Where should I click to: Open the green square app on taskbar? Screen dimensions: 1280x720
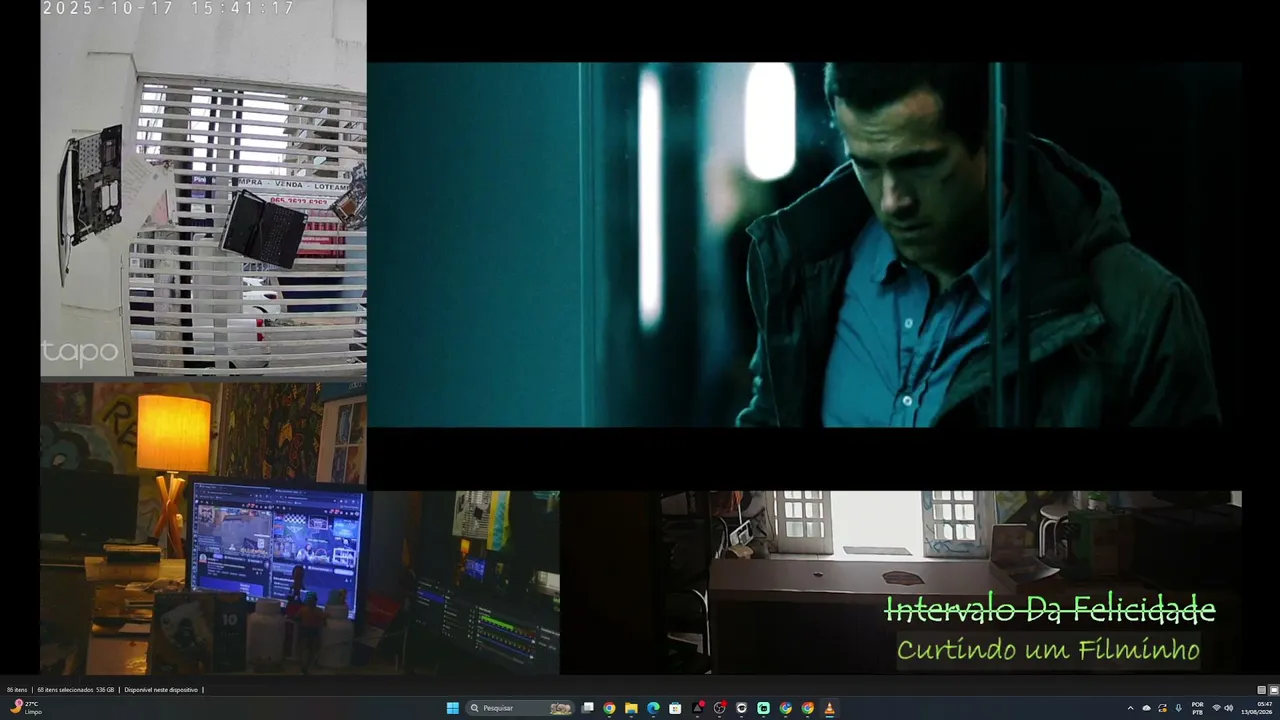763,708
